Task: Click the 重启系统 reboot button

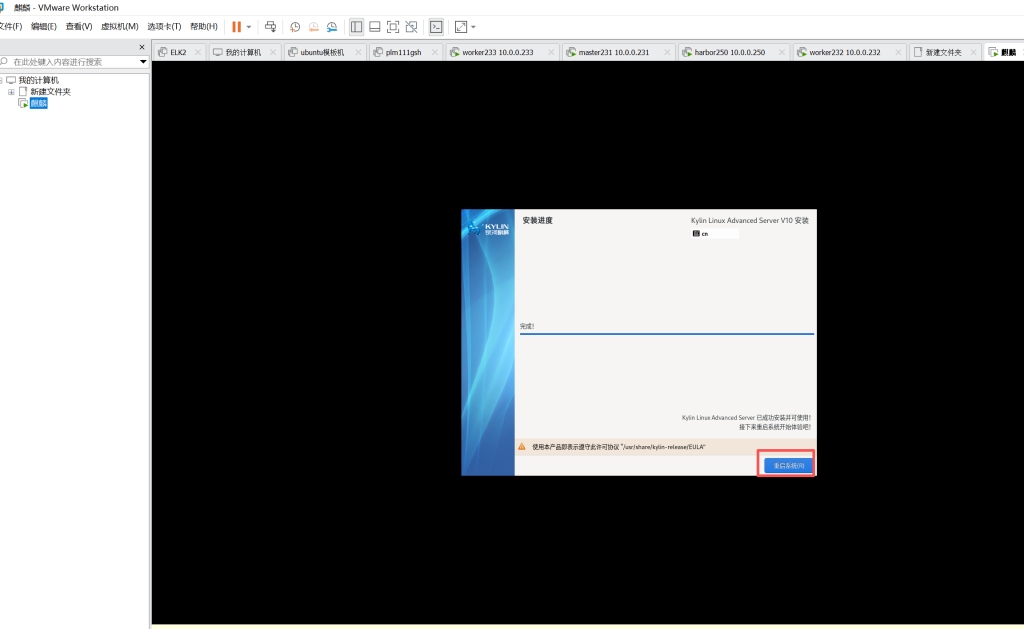Action: pos(787,465)
